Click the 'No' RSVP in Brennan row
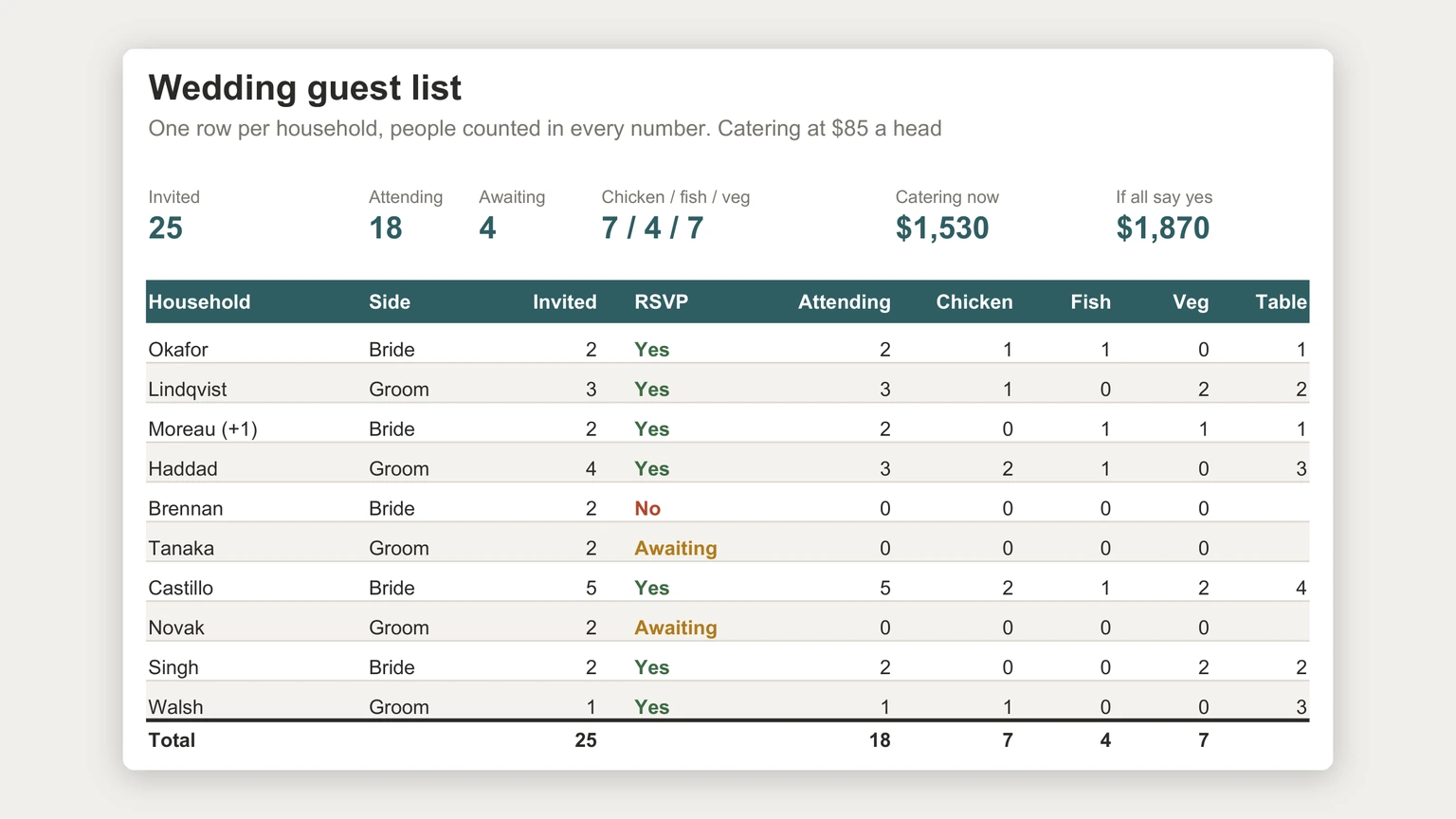This screenshot has height=819, width=1456. point(647,508)
